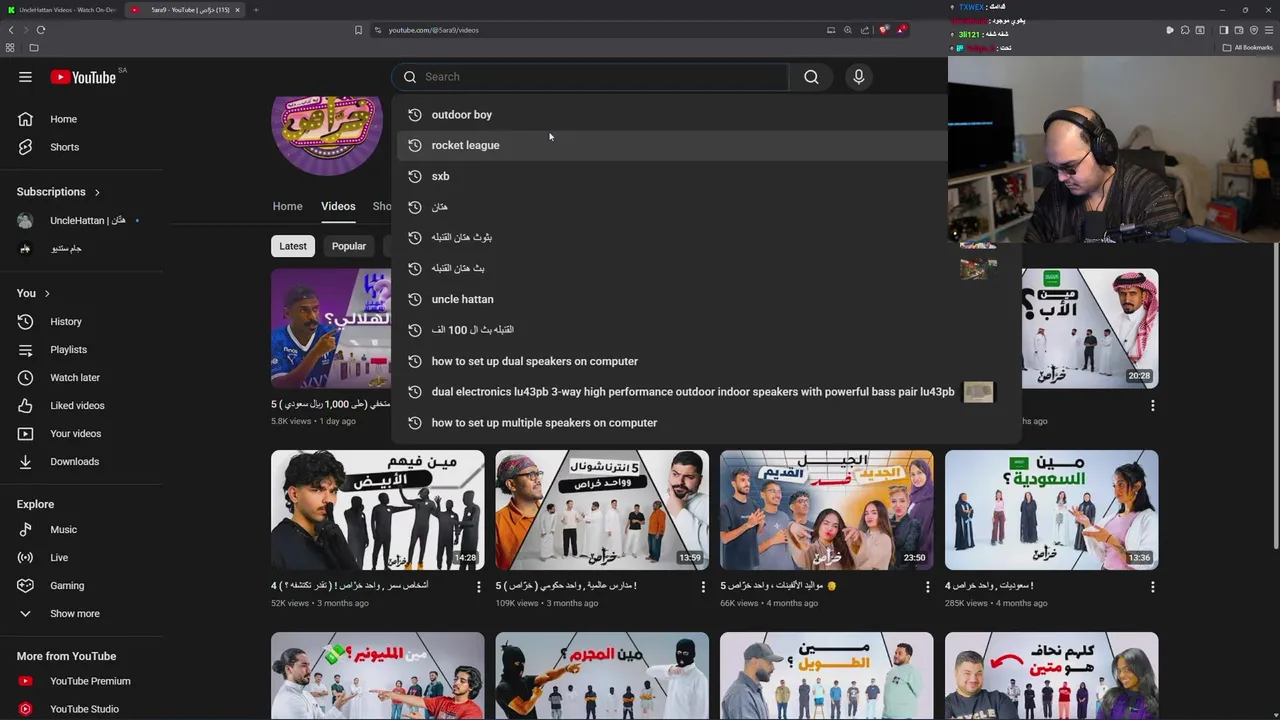The width and height of the screenshot is (1280, 720).
Task: Reload the page in the browser toolbar
Action: click(41, 30)
